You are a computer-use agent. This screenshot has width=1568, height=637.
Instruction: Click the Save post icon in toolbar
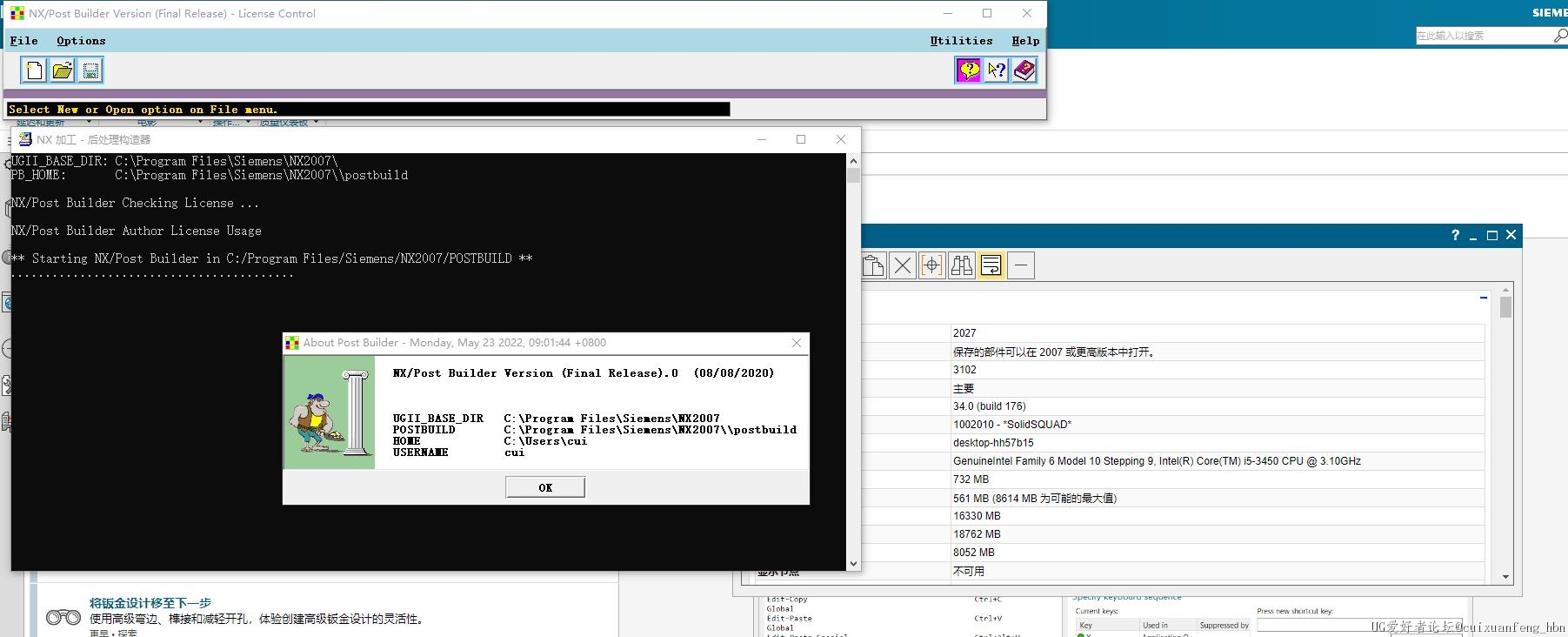point(90,70)
